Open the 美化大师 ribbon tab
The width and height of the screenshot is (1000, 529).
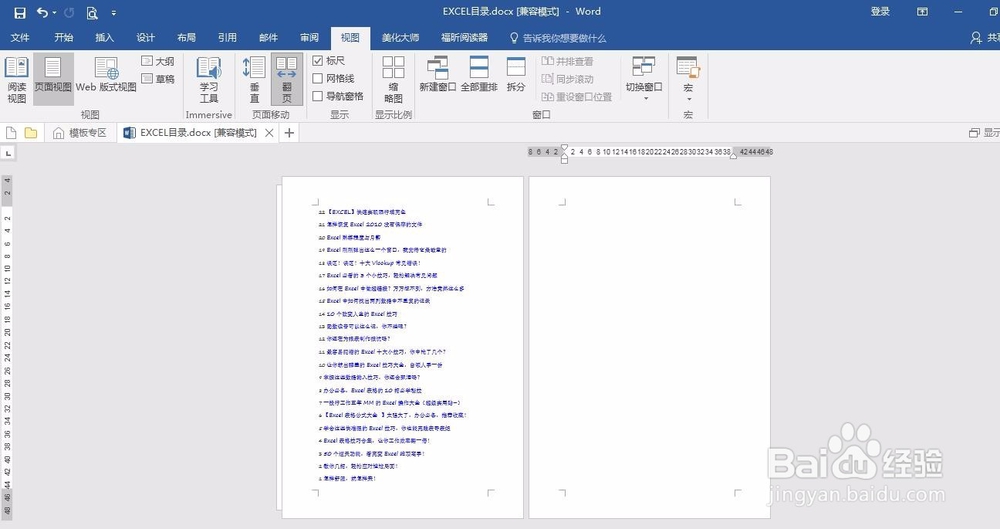click(x=400, y=38)
